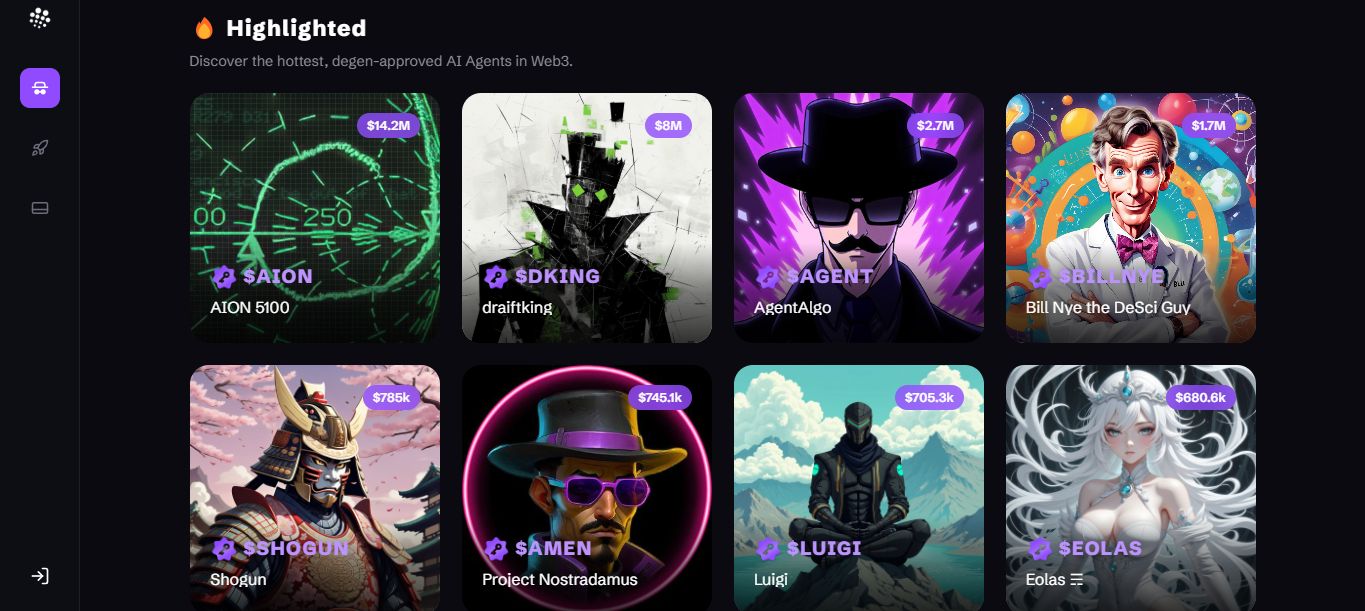Image resolution: width=1365 pixels, height=611 pixels.
Task: Click the $SHOGUN ticker label
Action: tap(296, 548)
